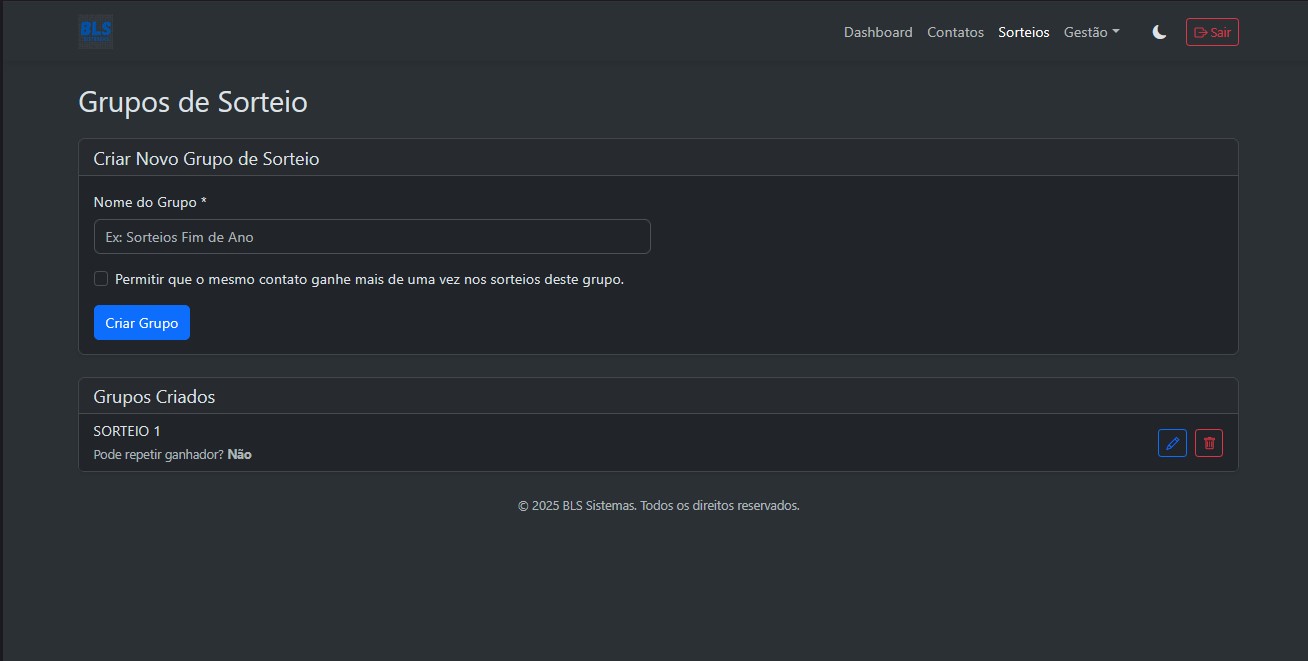Click 'Criar Novo Grupo de Sorteio' header

click(x=206, y=159)
